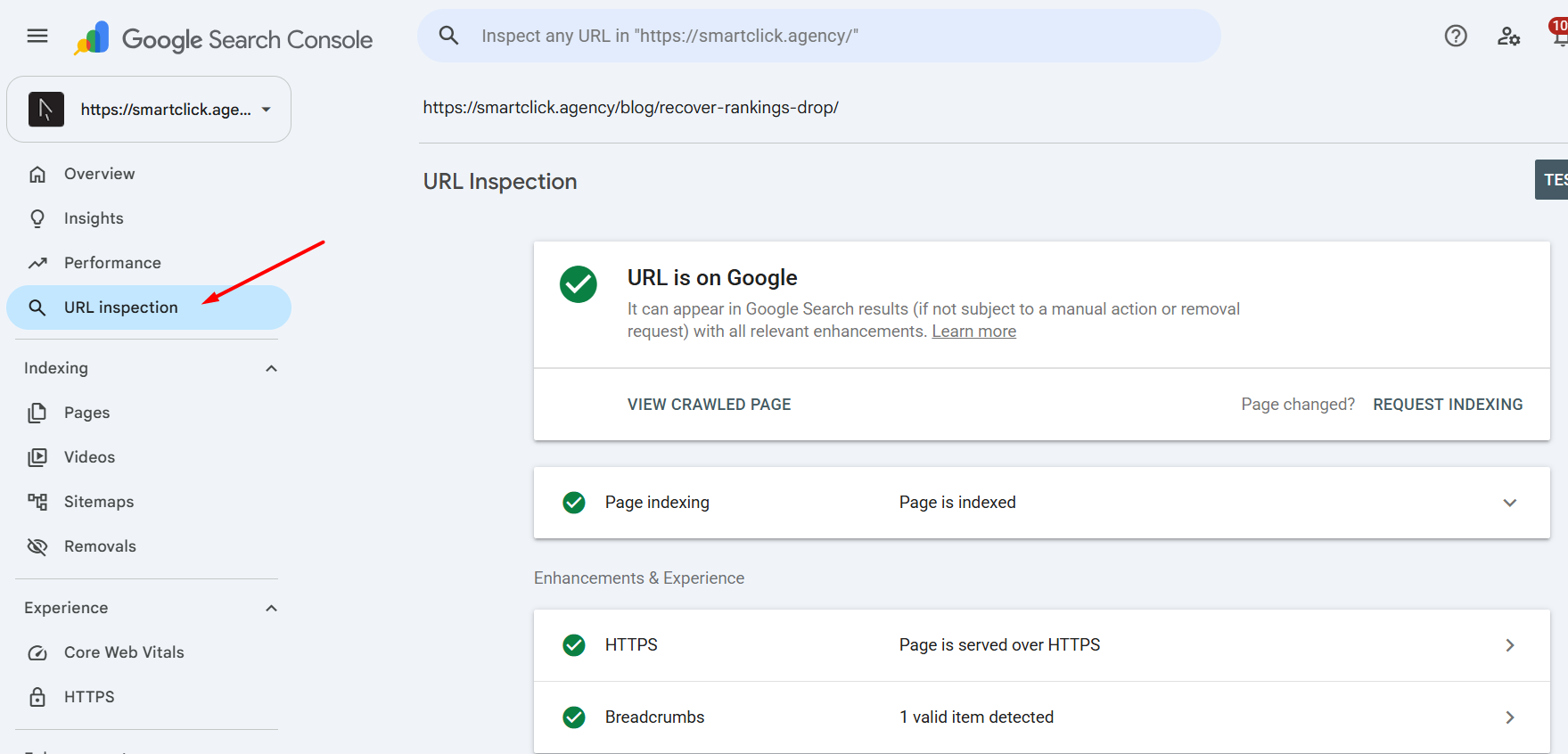Focus the Inspect any URL search field
This screenshot has height=754, width=1568.
click(x=819, y=36)
